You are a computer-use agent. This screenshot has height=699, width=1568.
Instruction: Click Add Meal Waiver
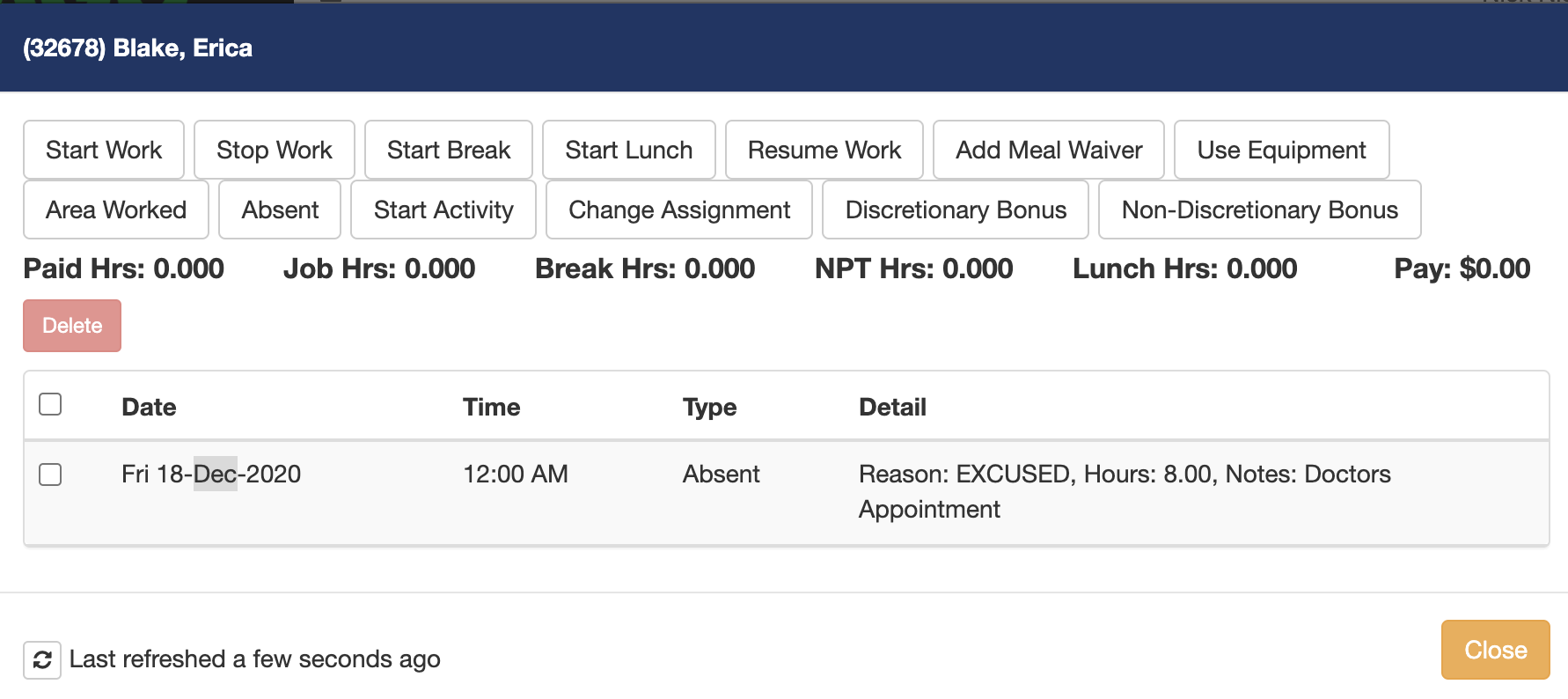(1048, 150)
